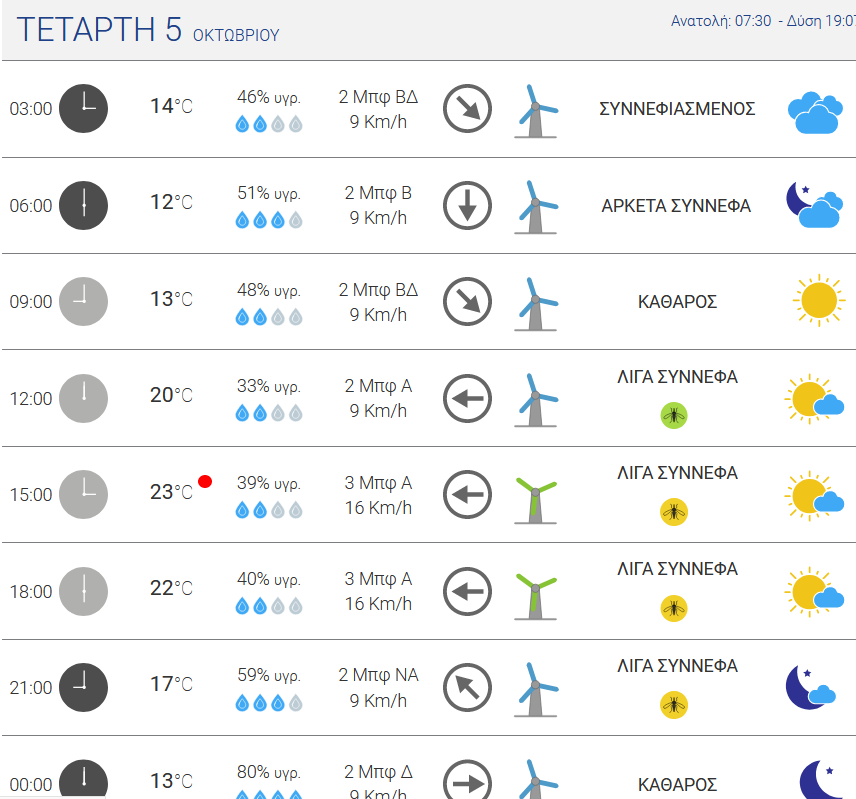Click the 3 Μπφ Α 16 Km/h at 15:00
856x799 pixels.
pyautogui.click(x=378, y=495)
